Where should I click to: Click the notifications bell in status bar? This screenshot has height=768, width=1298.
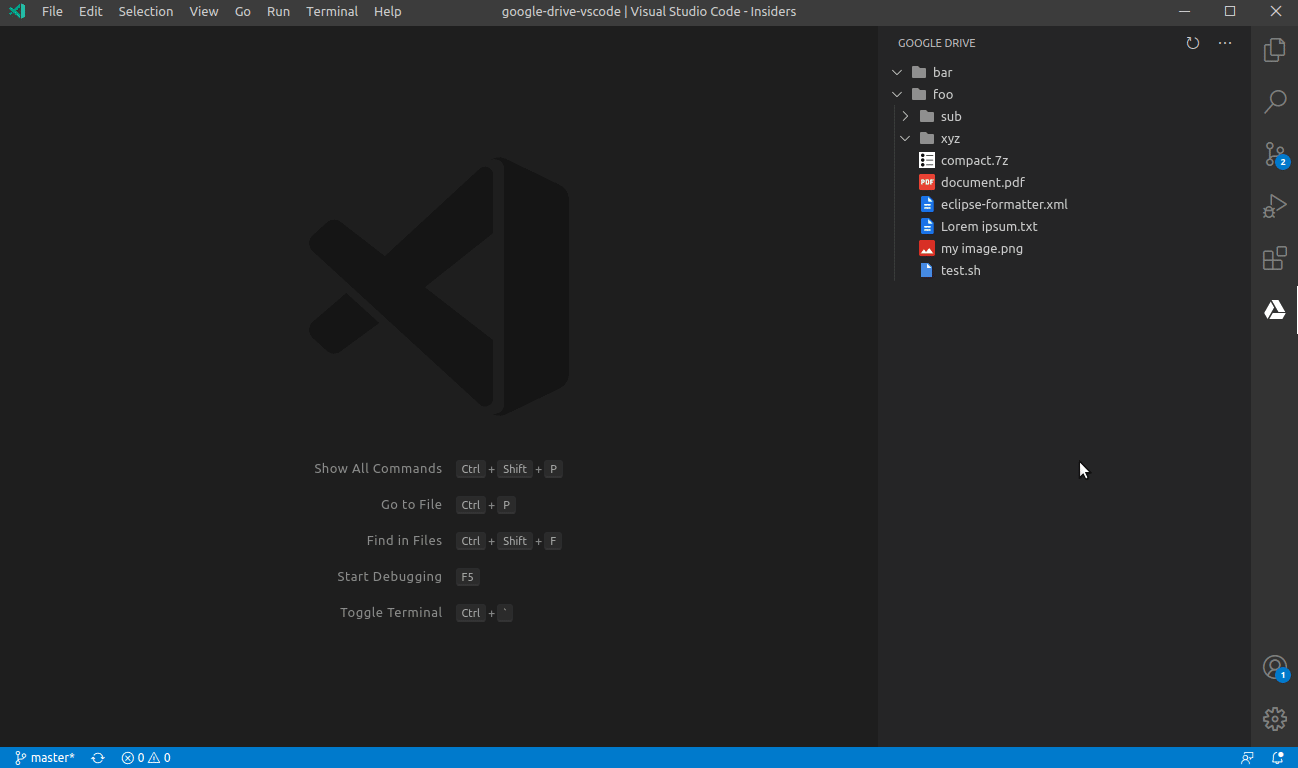click(1277, 758)
